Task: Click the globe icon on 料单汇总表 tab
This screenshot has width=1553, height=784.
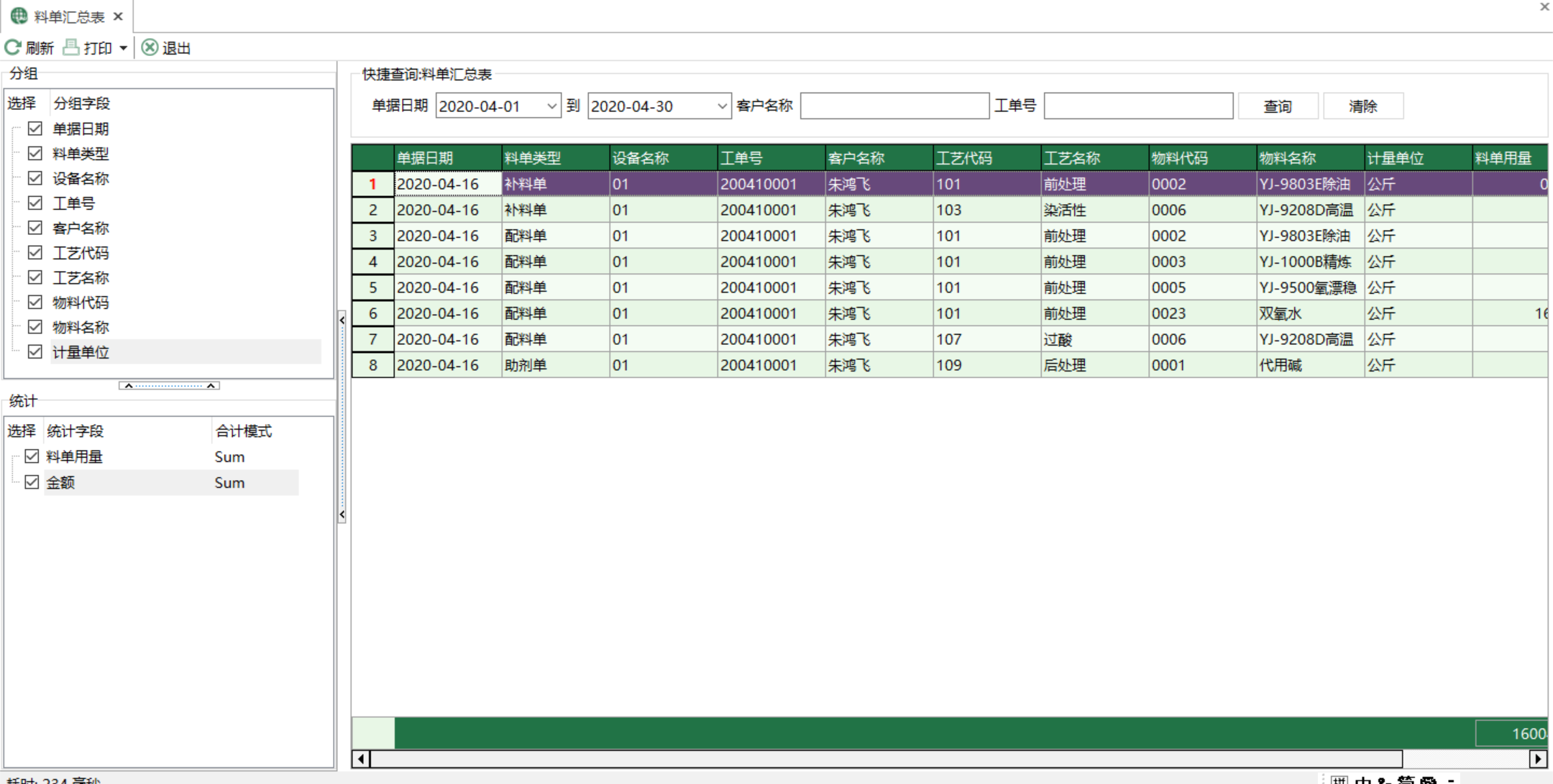Action: (19, 16)
